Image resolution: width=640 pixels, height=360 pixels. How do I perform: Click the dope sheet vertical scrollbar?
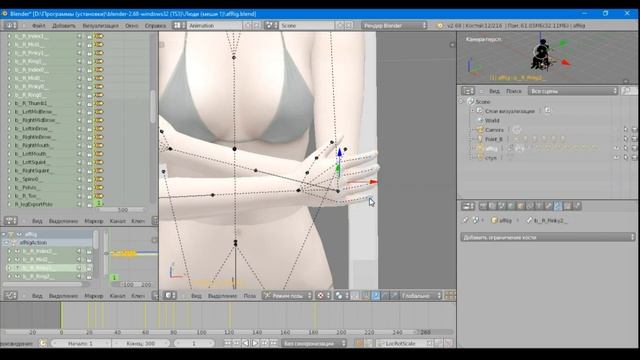[x=153, y=106]
